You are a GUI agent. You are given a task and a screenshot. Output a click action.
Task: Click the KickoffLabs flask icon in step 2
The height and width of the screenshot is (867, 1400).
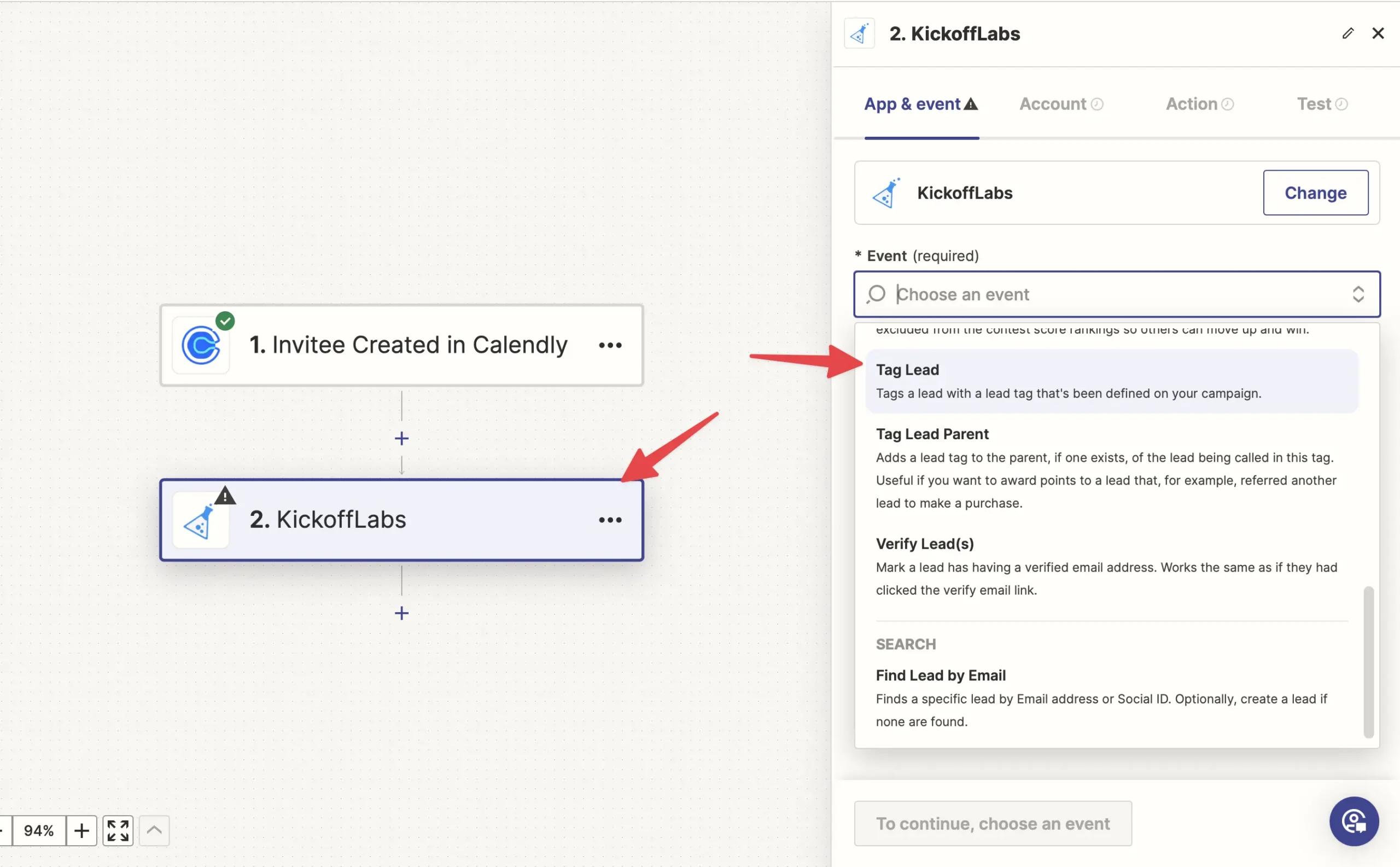click(x=200, y=521)
